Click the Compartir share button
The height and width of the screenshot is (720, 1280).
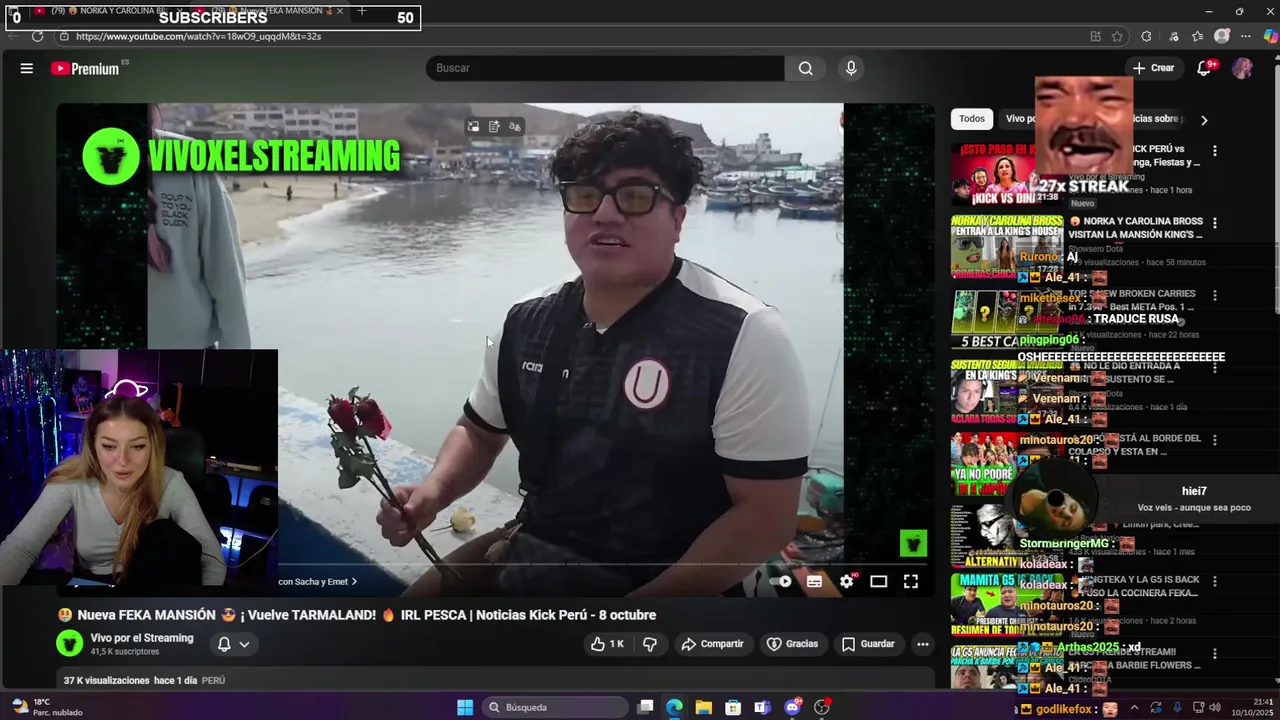click(x=712, y=644)
